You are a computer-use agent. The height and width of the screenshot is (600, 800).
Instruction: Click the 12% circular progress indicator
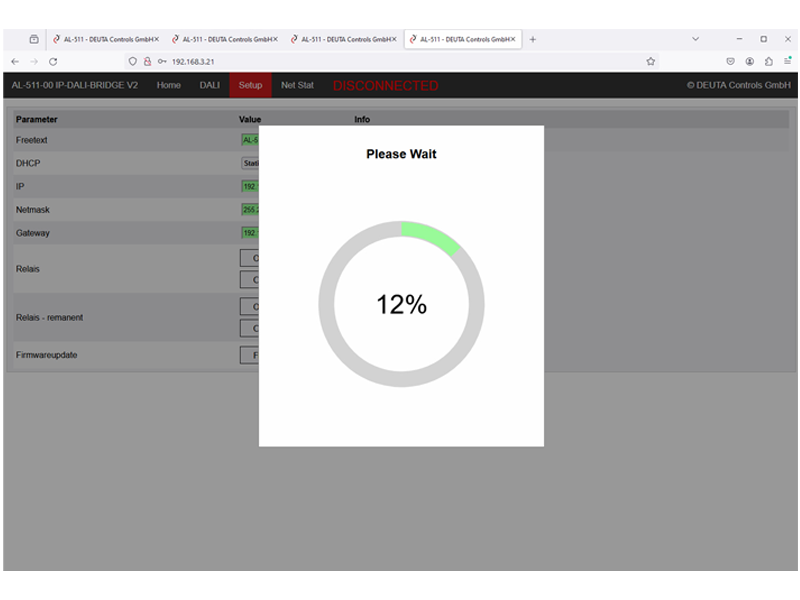tap(401, 305)
